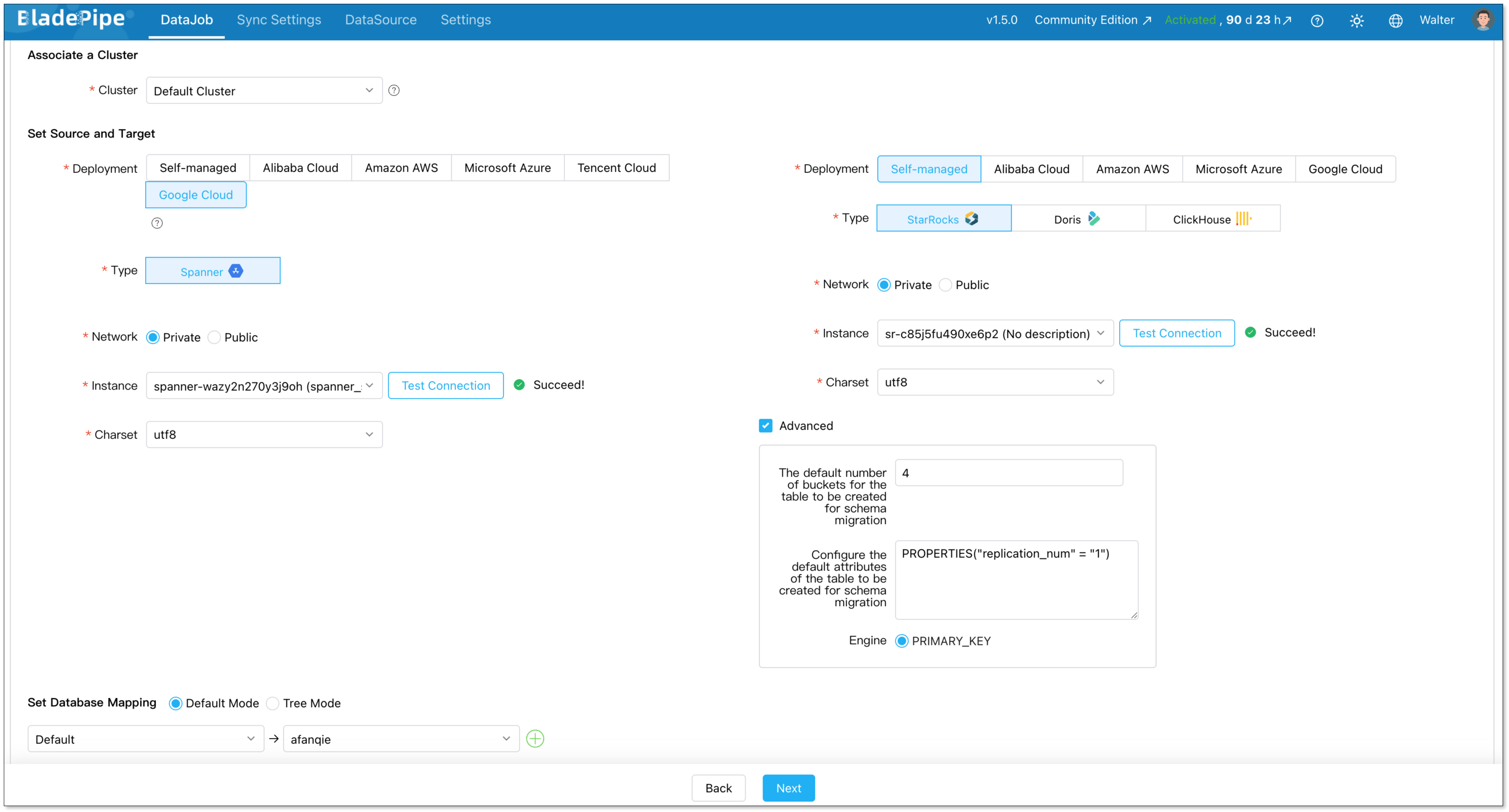Open source spanner instance dropdown
Viewport: 1509px width, 812px height.
tap(264, 386)
